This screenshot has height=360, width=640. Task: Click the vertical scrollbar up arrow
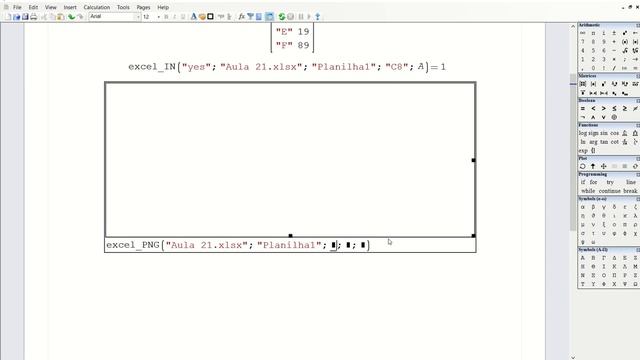coord(573,27)
